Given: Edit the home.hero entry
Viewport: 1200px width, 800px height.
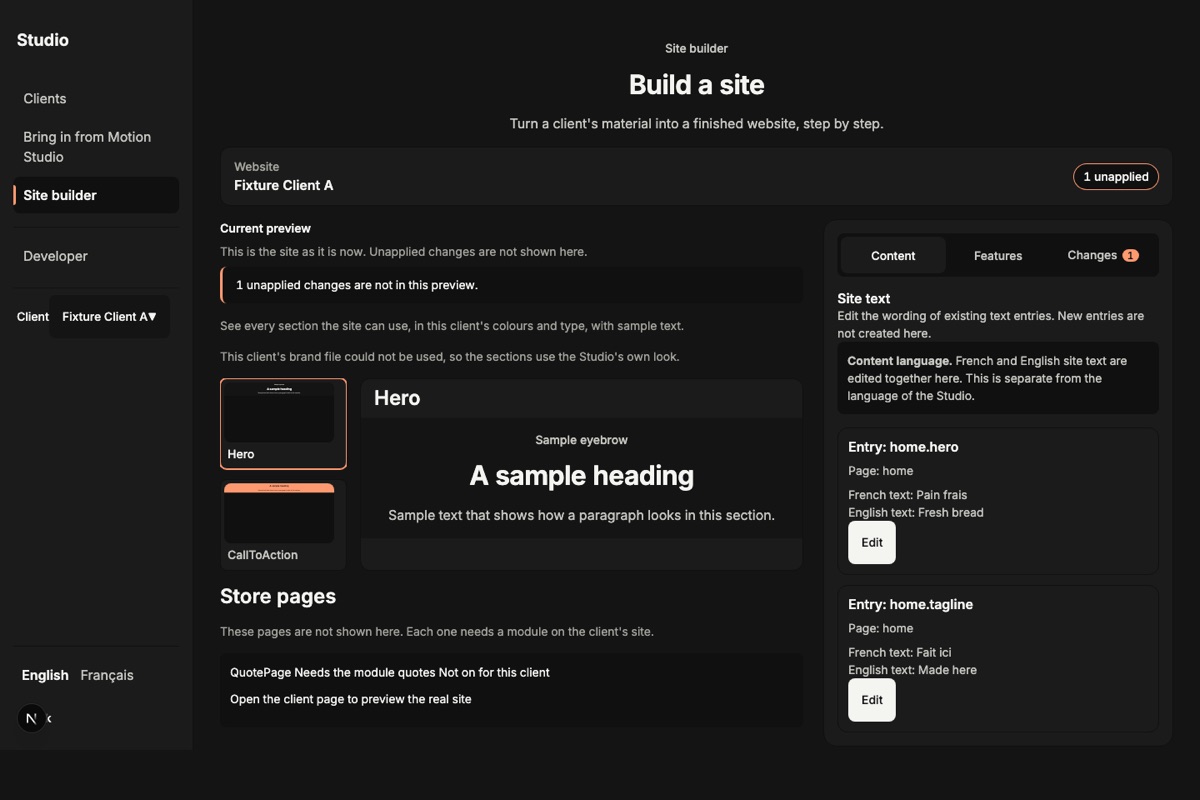Looking at the screenshot, I should pos(872,542).
